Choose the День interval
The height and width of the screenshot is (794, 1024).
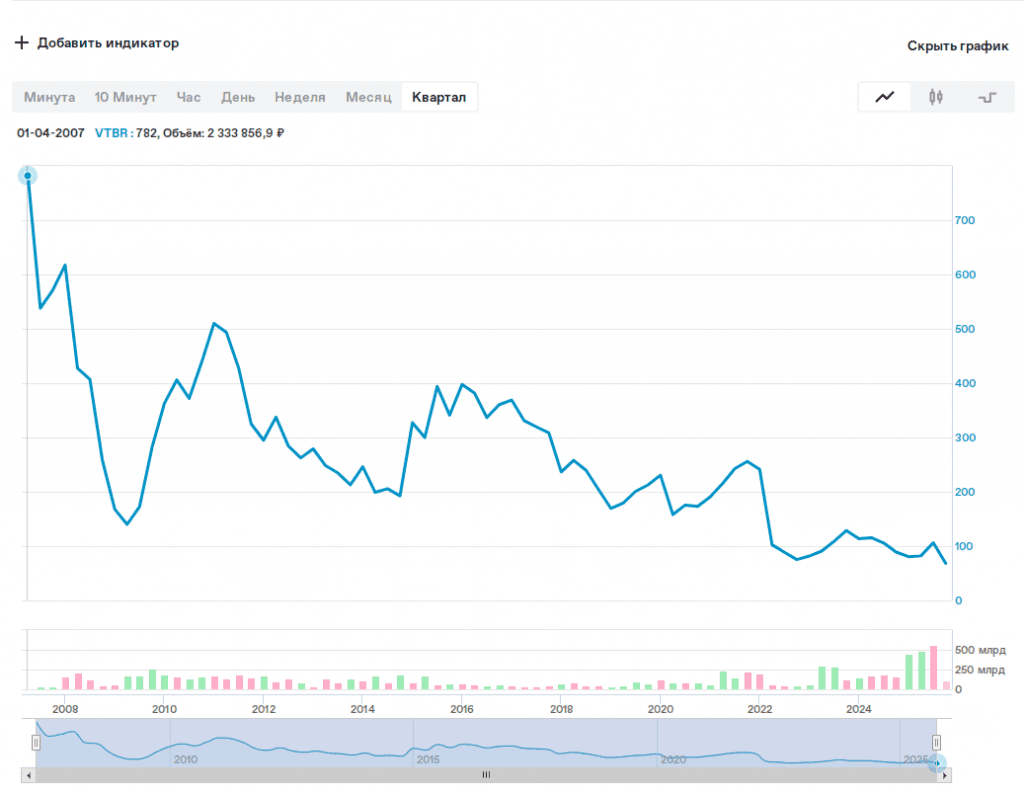(238, 97)
